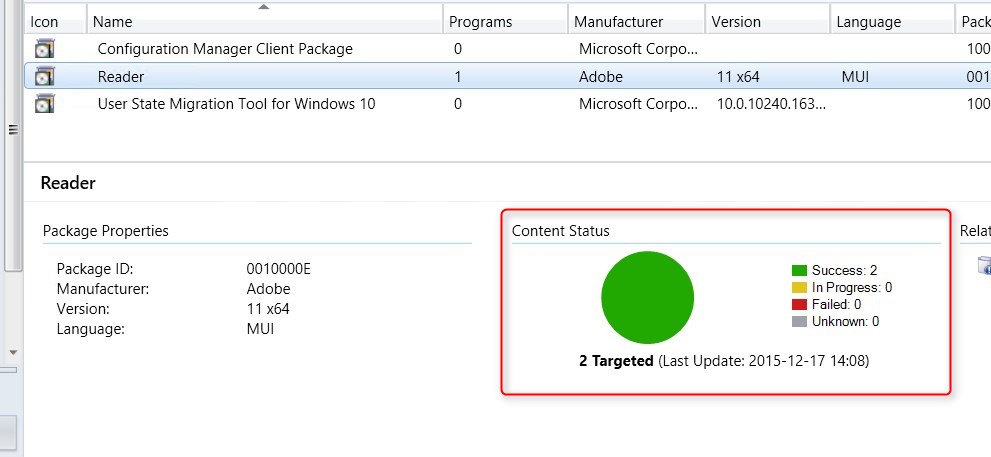Click the Package ID value 0010000E

point(279,269)
